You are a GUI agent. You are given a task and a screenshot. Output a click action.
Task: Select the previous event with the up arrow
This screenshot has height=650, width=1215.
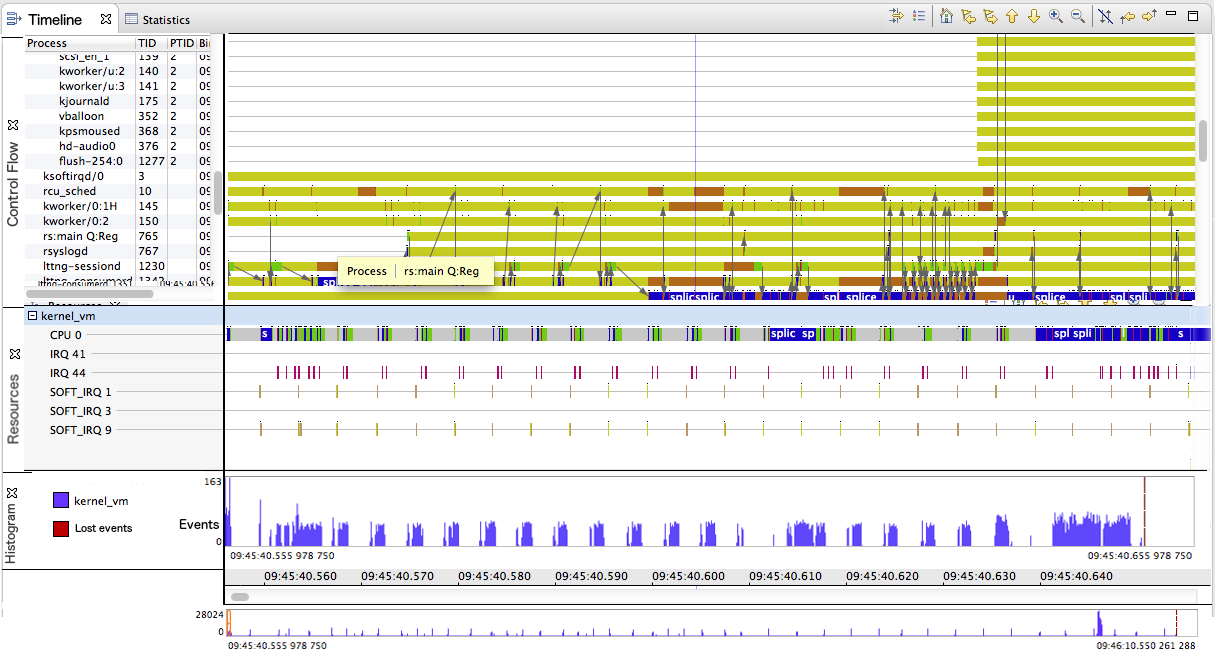[x=1013, y=16]
